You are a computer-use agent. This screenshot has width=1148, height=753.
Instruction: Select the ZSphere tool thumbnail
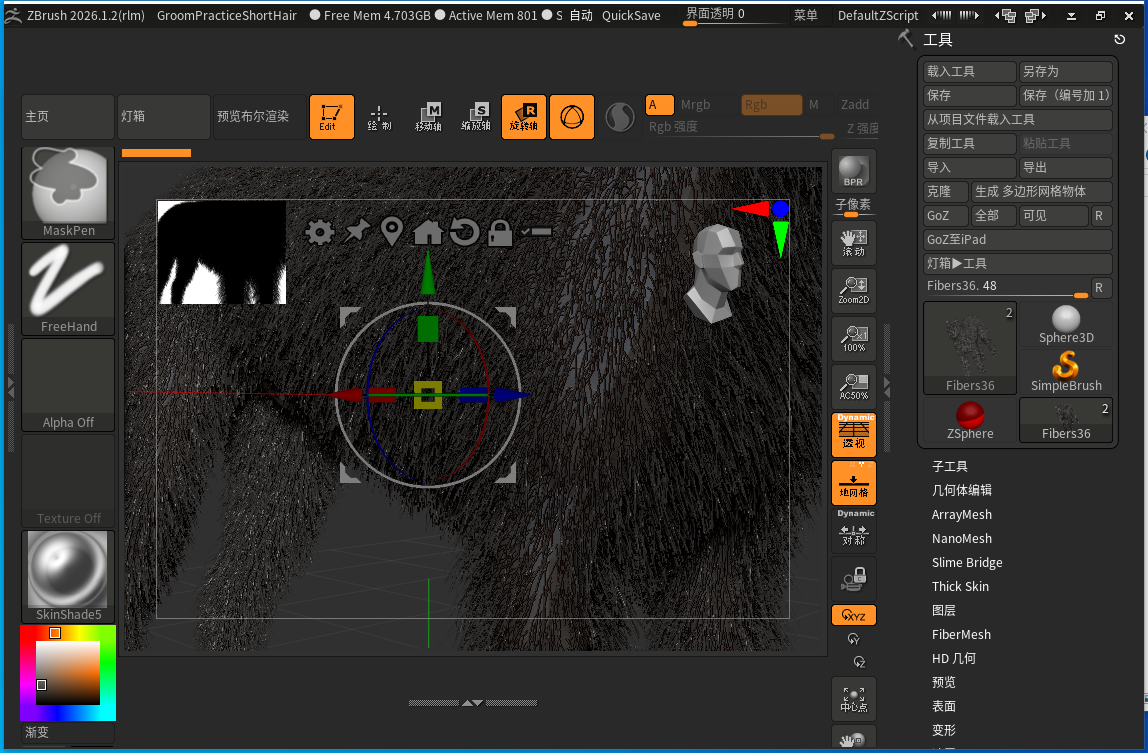(x=968, y=420)
